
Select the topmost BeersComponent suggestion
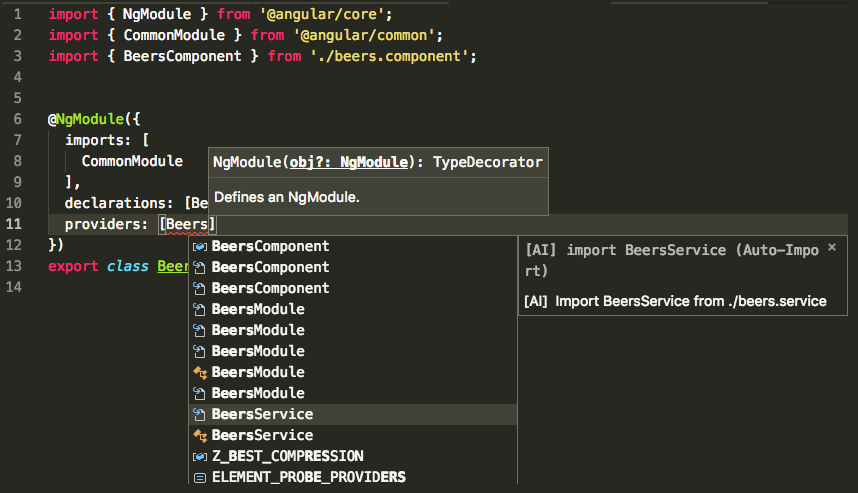click(x=270, y=246)
